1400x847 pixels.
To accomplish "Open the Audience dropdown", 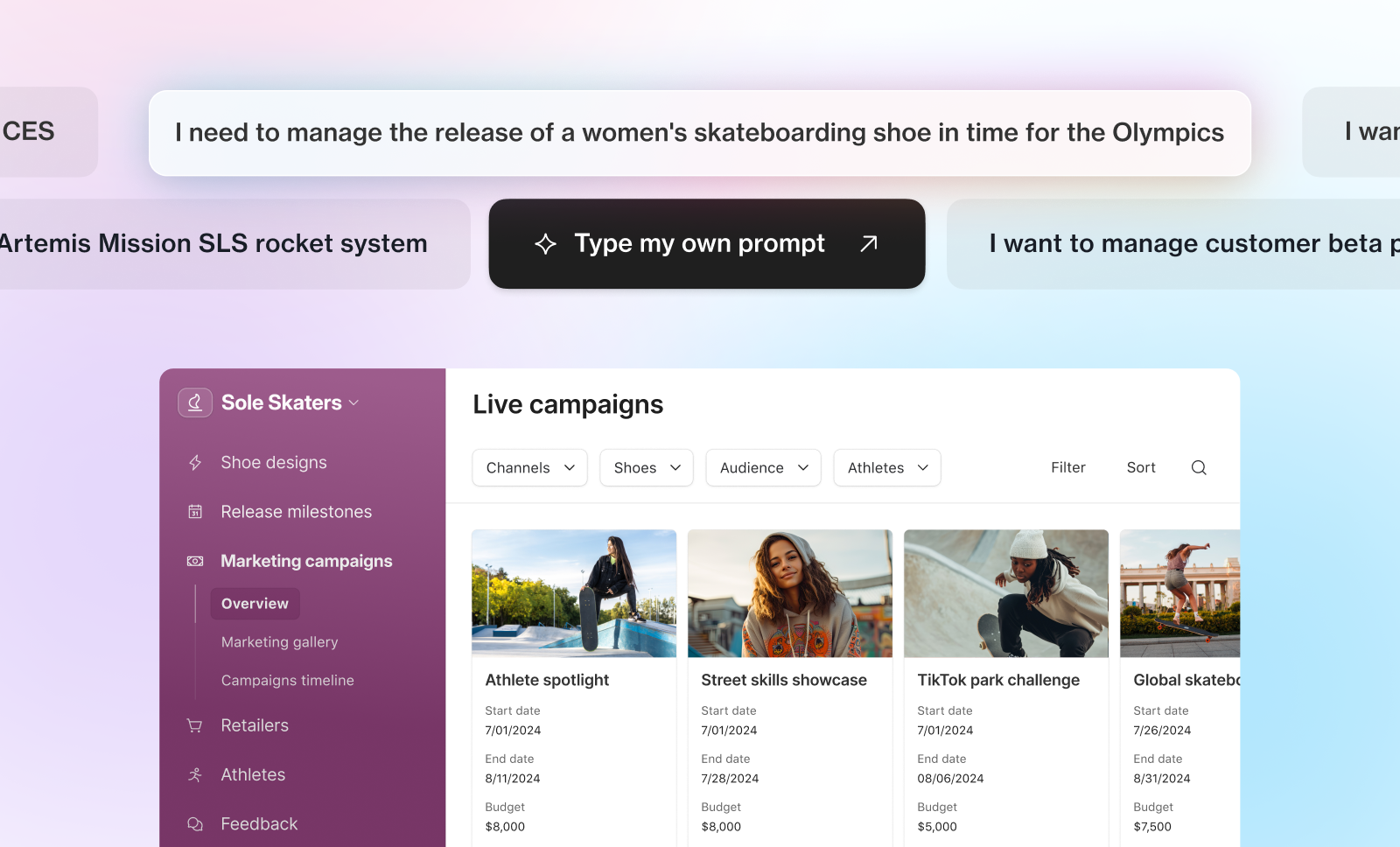I will (x=762, y=467).
